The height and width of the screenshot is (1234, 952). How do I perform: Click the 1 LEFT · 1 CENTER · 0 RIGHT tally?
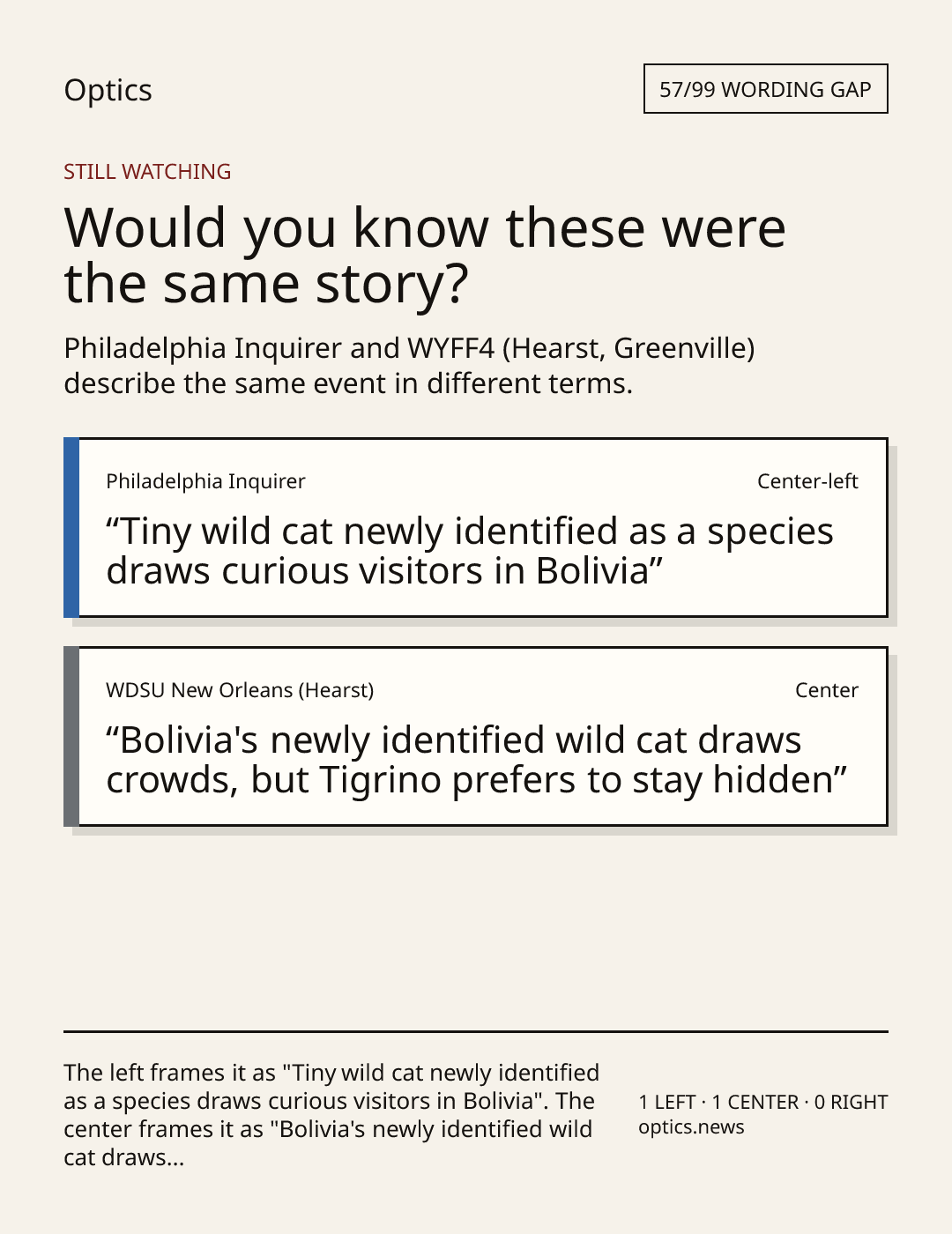pyautogui.click(x=763, y=1102)
